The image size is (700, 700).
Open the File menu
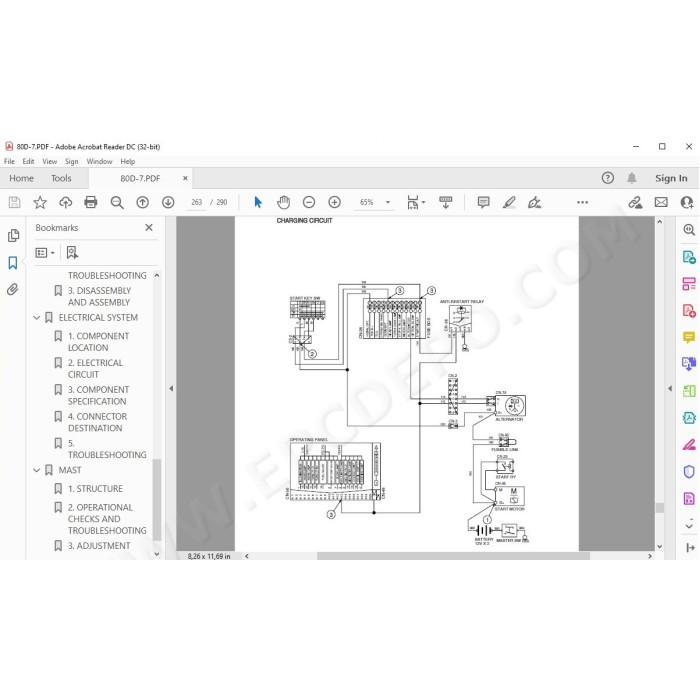(9, 161)
